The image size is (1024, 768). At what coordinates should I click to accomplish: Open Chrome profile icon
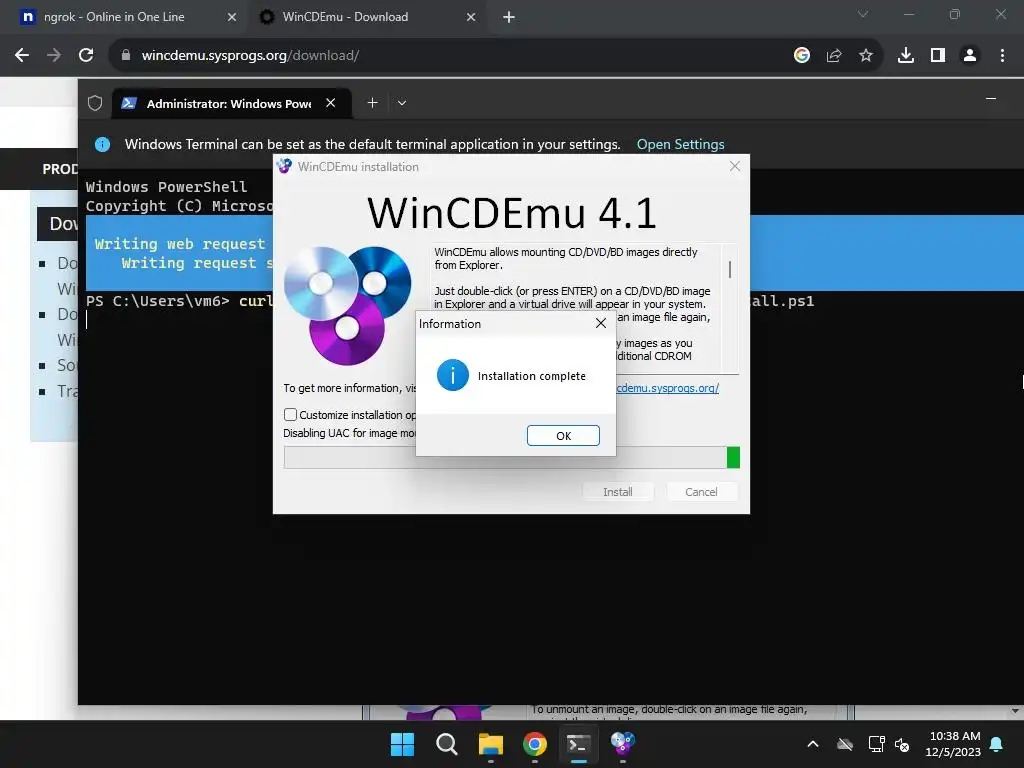point(970,56)
